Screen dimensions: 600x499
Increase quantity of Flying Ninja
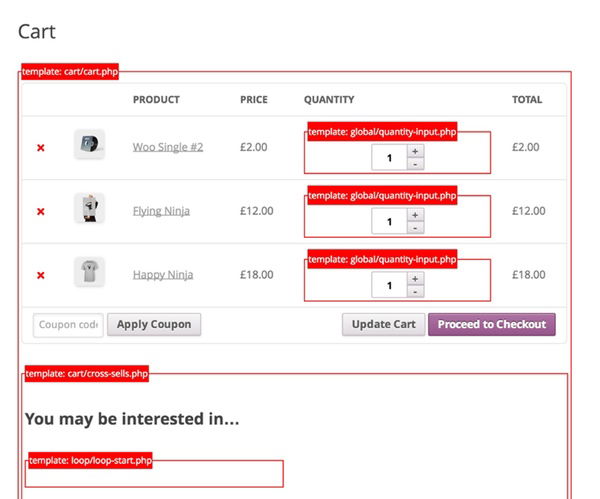pyautogui.click(x=416, y=215)
